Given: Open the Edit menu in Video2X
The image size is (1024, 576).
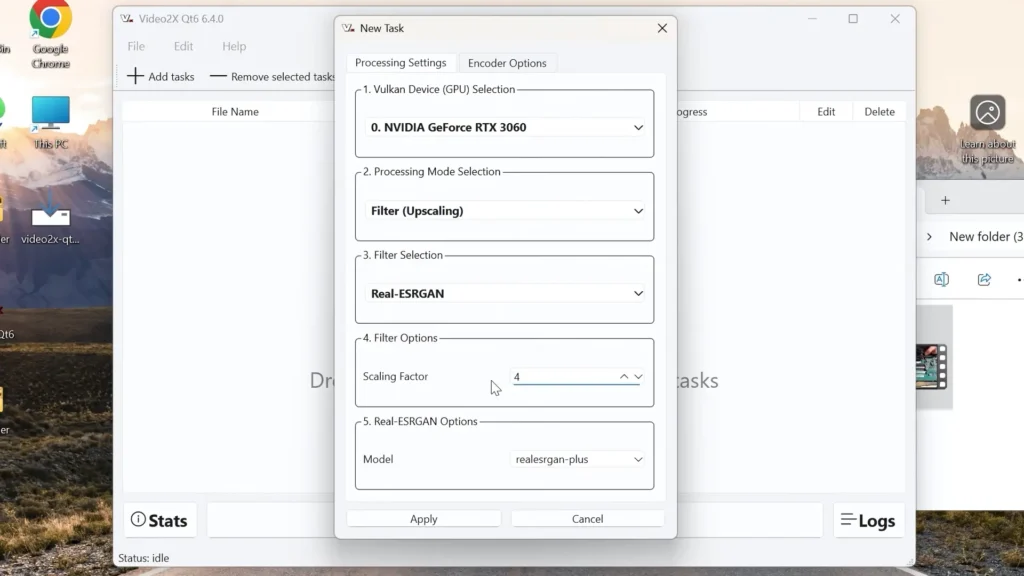Looking at the screenshot, I should 184,46.
